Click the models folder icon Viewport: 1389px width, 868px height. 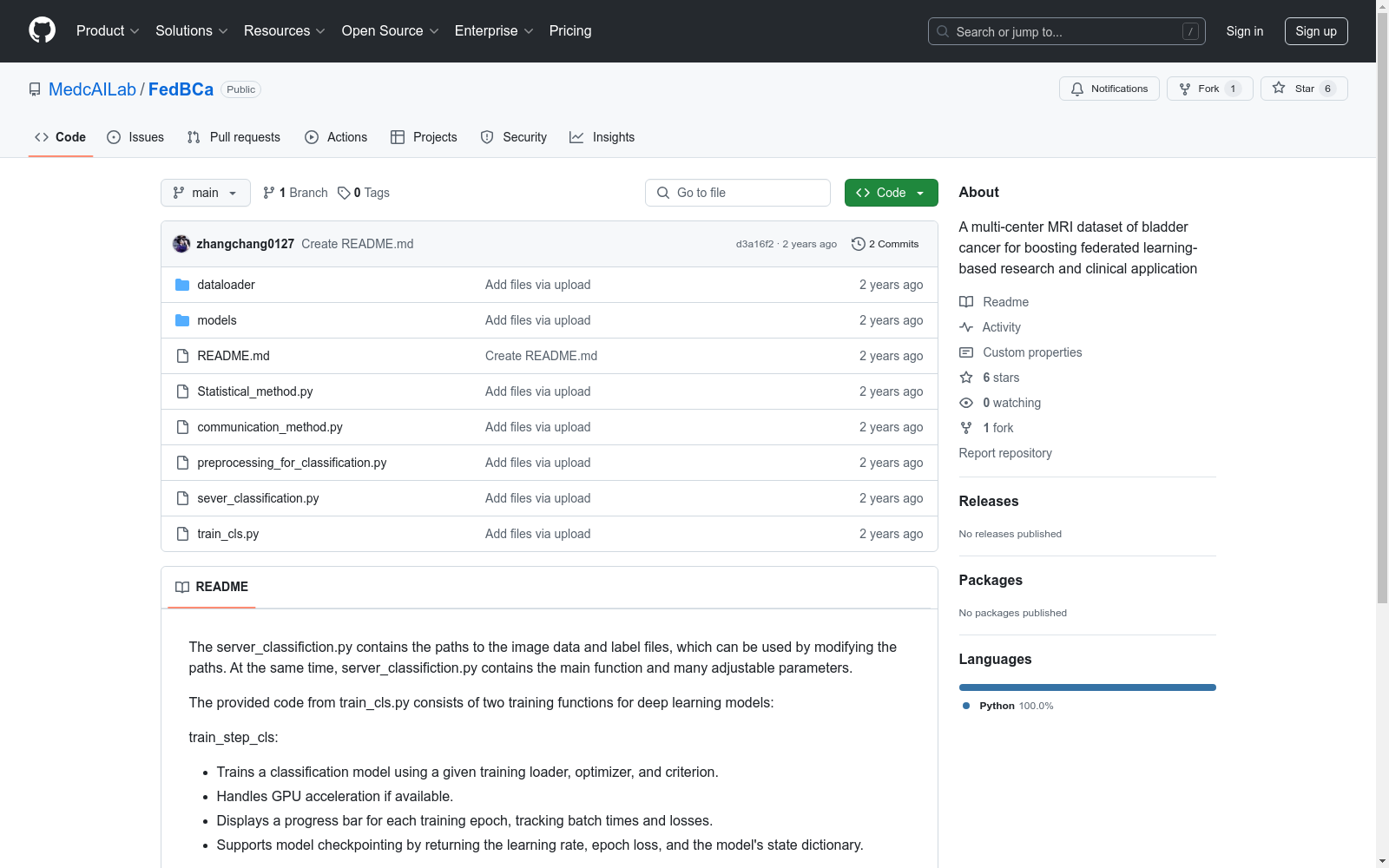tap(182, 320)
